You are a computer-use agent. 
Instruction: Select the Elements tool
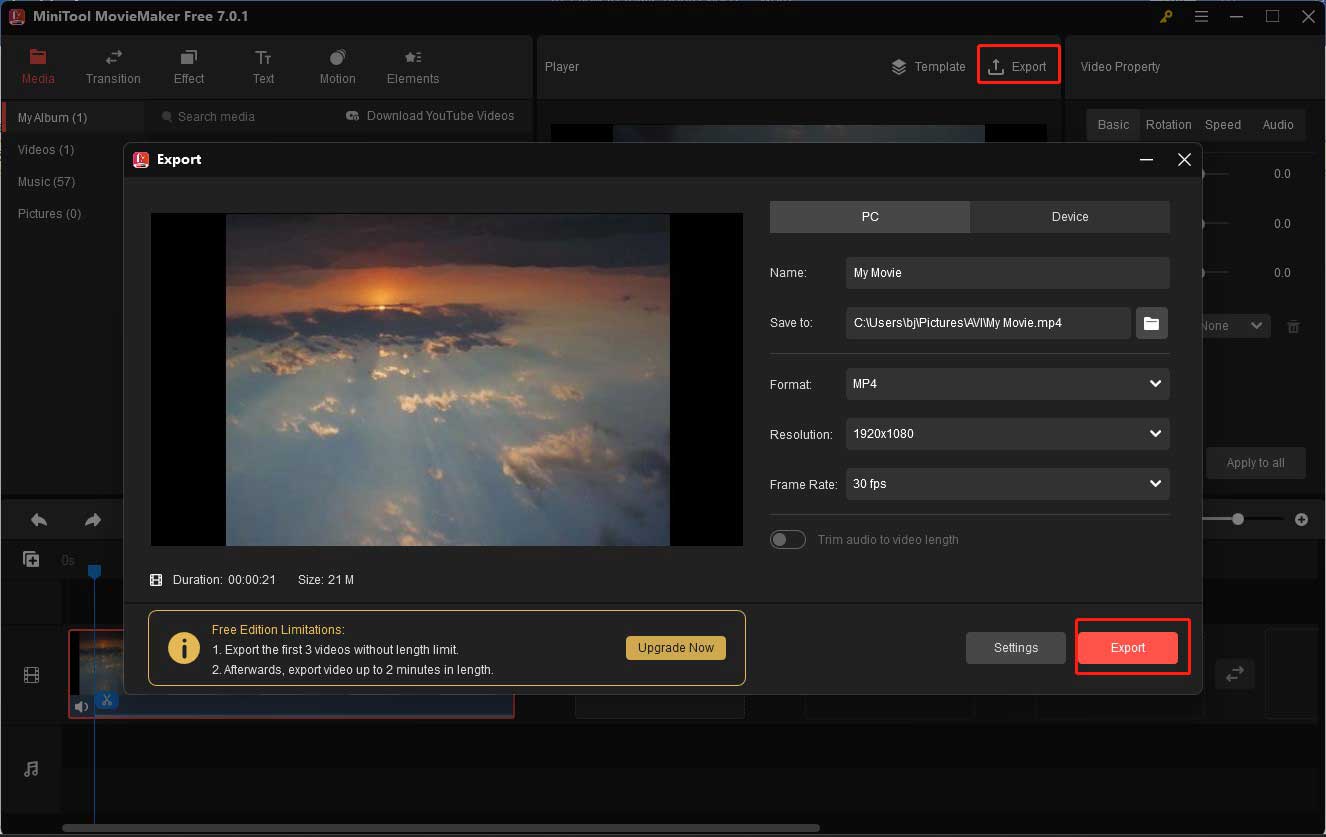tap(412, 66)
